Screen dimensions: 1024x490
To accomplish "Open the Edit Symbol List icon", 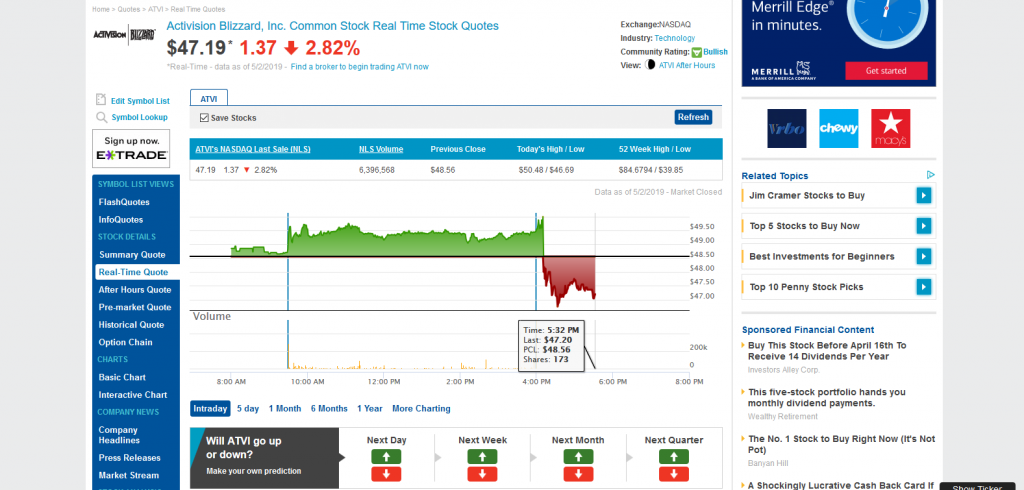I will [101, 100].
